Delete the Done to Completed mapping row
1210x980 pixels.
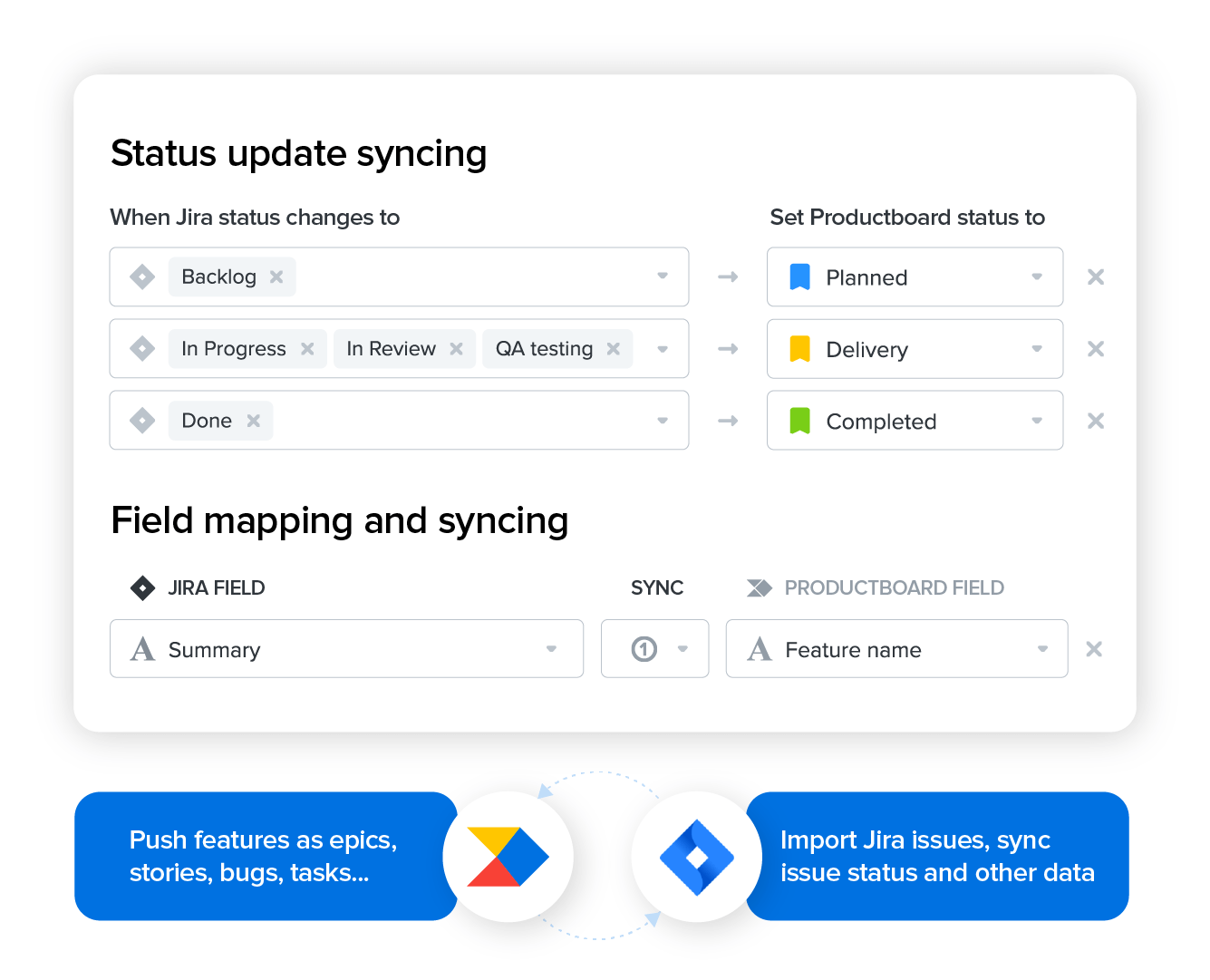pos(1096,421)
